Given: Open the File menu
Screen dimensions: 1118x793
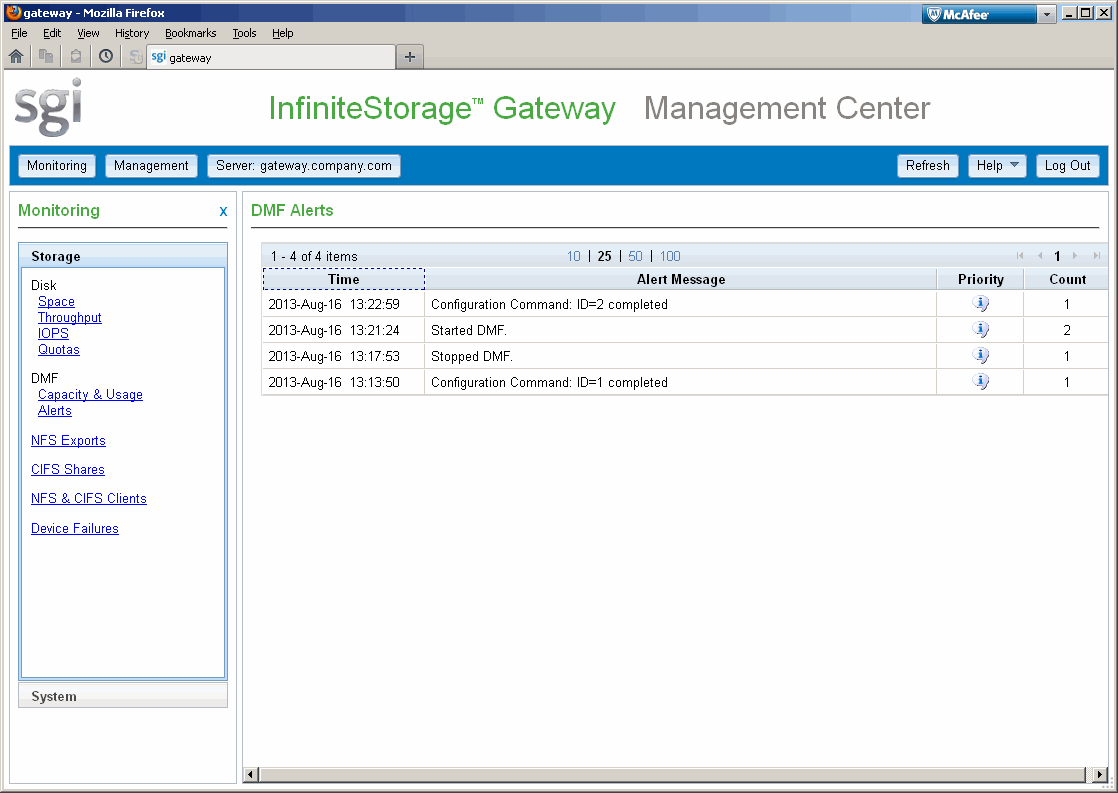Looking at the screenshot, I should [19, 33].
